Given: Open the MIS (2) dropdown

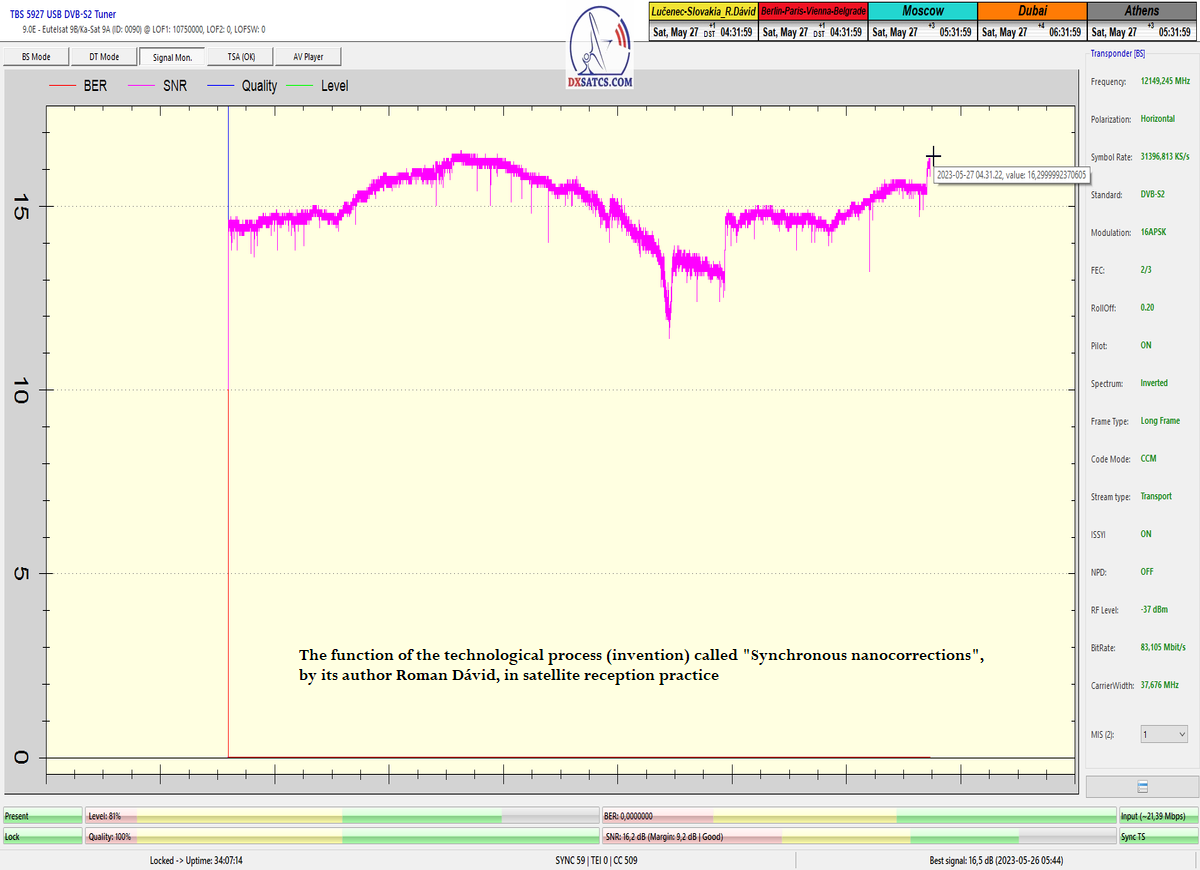Looking at the screenshot, I should click(1164, 734).
